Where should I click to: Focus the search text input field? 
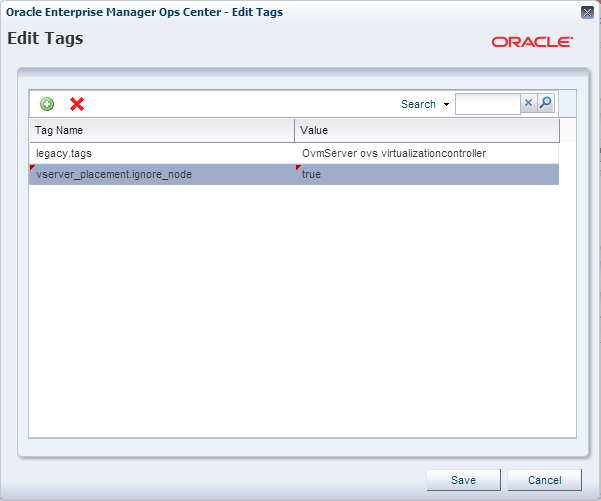point(488,104)
